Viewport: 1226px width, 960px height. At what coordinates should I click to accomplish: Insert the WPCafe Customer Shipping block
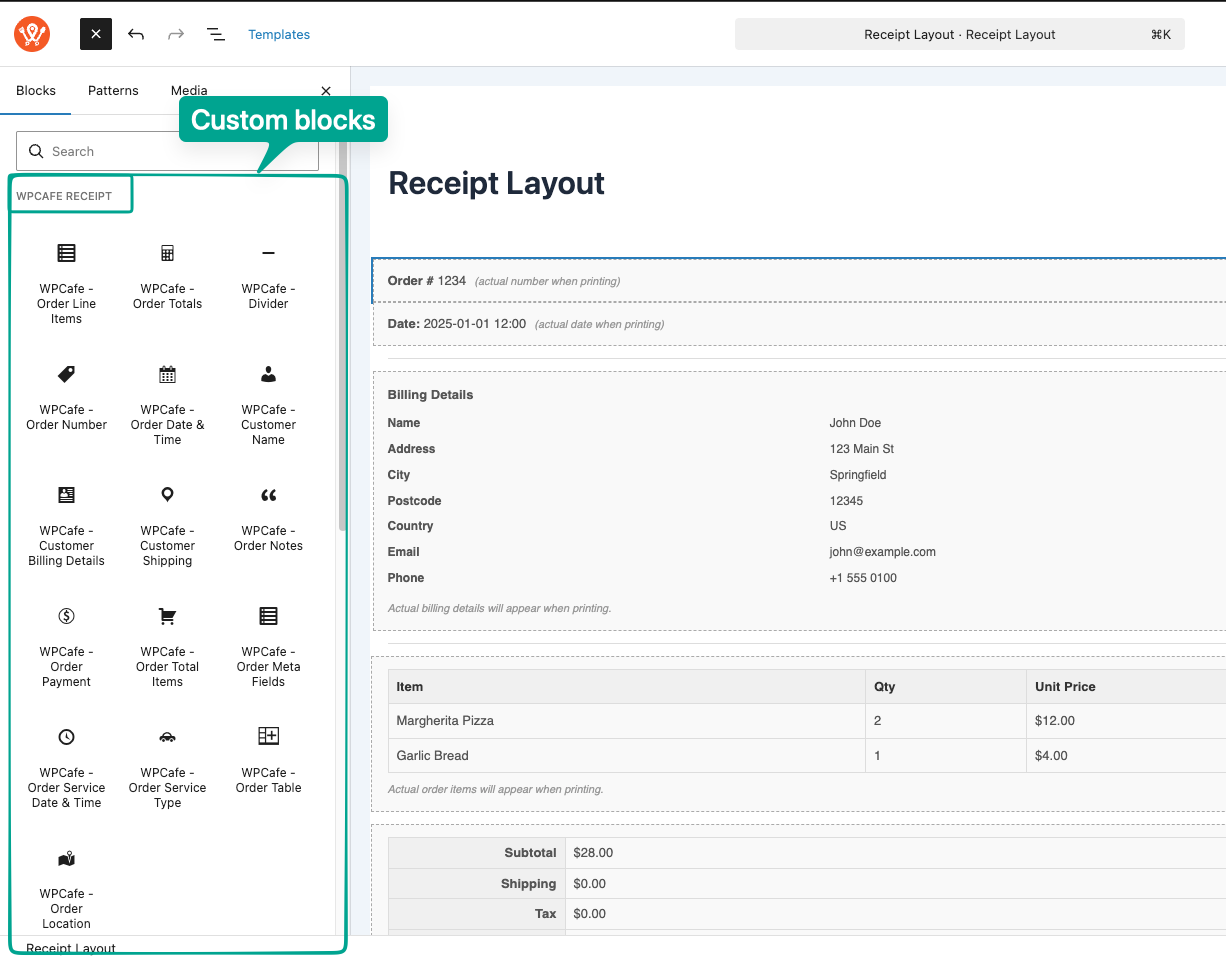(x=167, y=525)
